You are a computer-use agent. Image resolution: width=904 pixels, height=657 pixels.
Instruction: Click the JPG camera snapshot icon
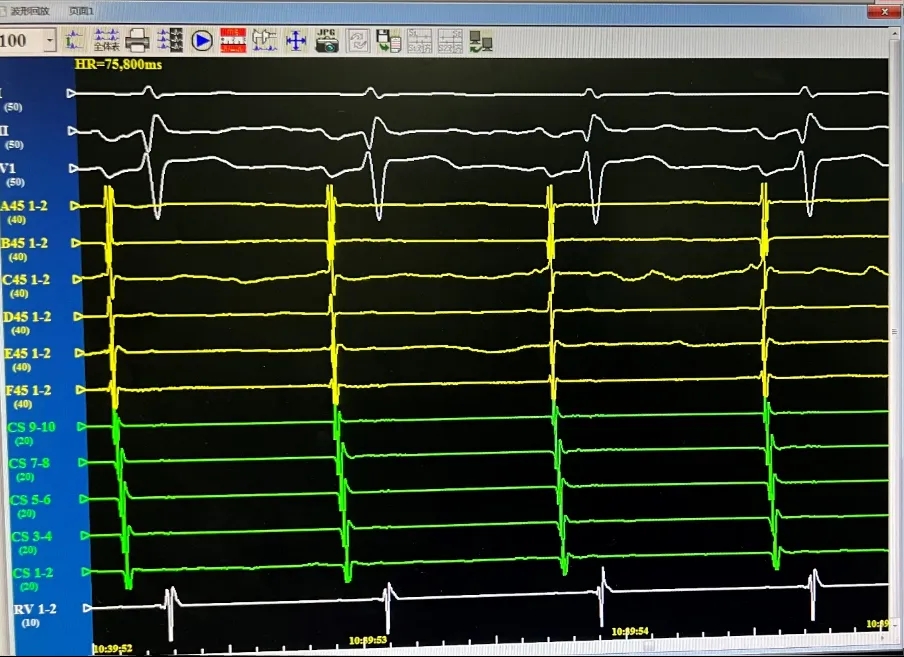[x=327, y=40]
